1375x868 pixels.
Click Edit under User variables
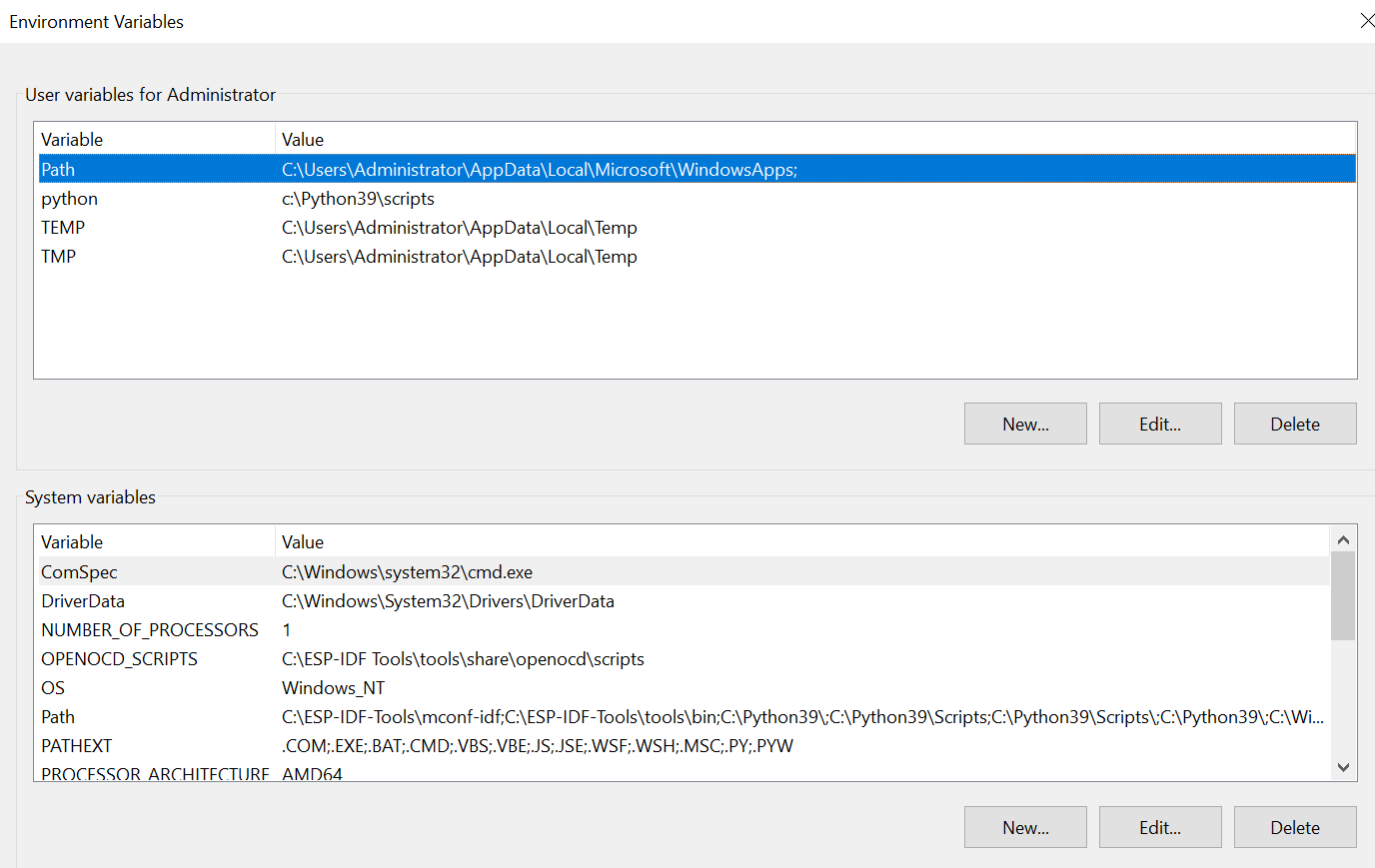point(1159,424)
